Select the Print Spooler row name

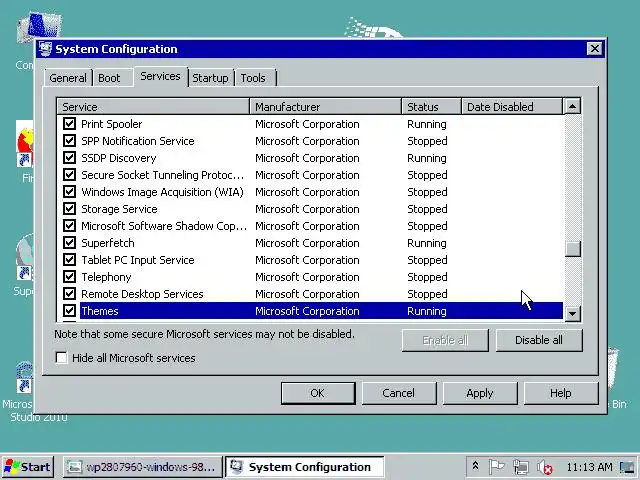click(x=111, y=124)
